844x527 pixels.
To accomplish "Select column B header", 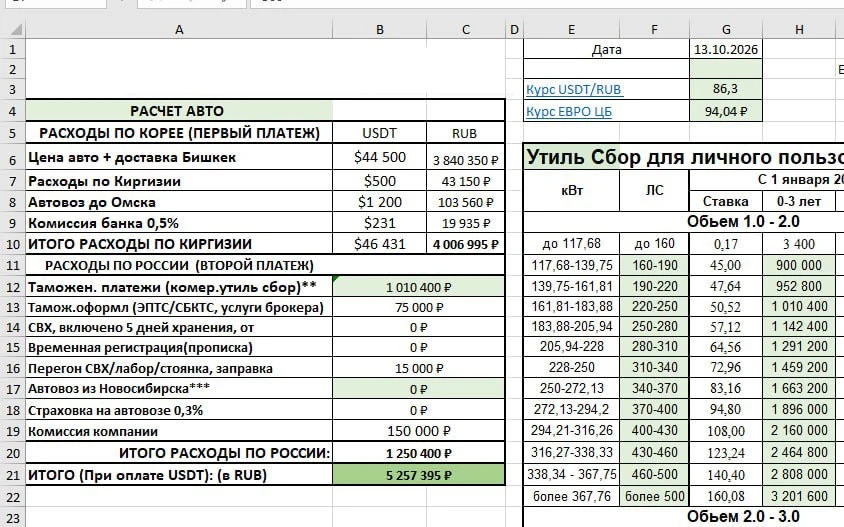I will [x=379, y=30].
